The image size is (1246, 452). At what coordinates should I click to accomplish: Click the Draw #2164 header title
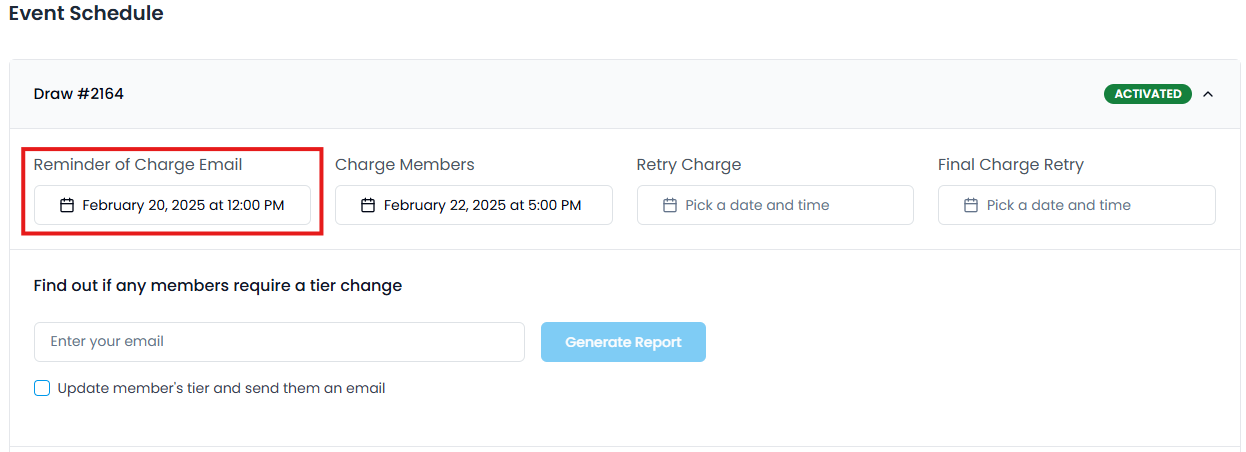(x=79, y=94)
